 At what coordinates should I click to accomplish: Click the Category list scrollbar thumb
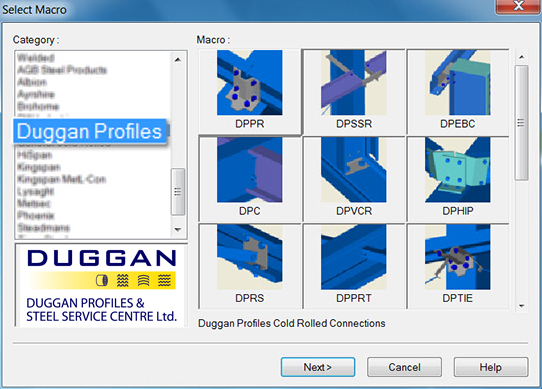click(x=178, y=192)
